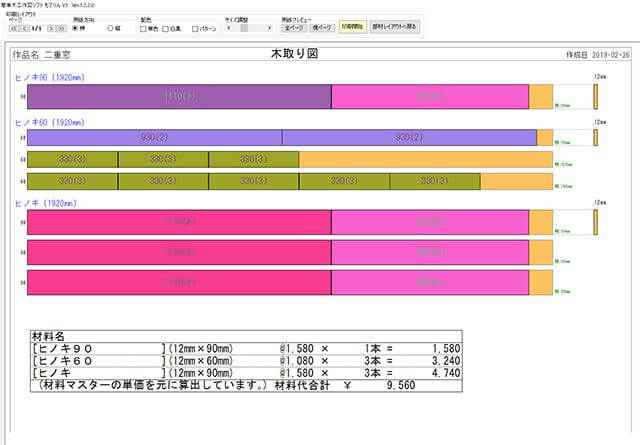The image size is (640, 445).
Task: Select the purple 1110(1) piece on the ヒノキ90 board
Action: (x=179, y=96)
